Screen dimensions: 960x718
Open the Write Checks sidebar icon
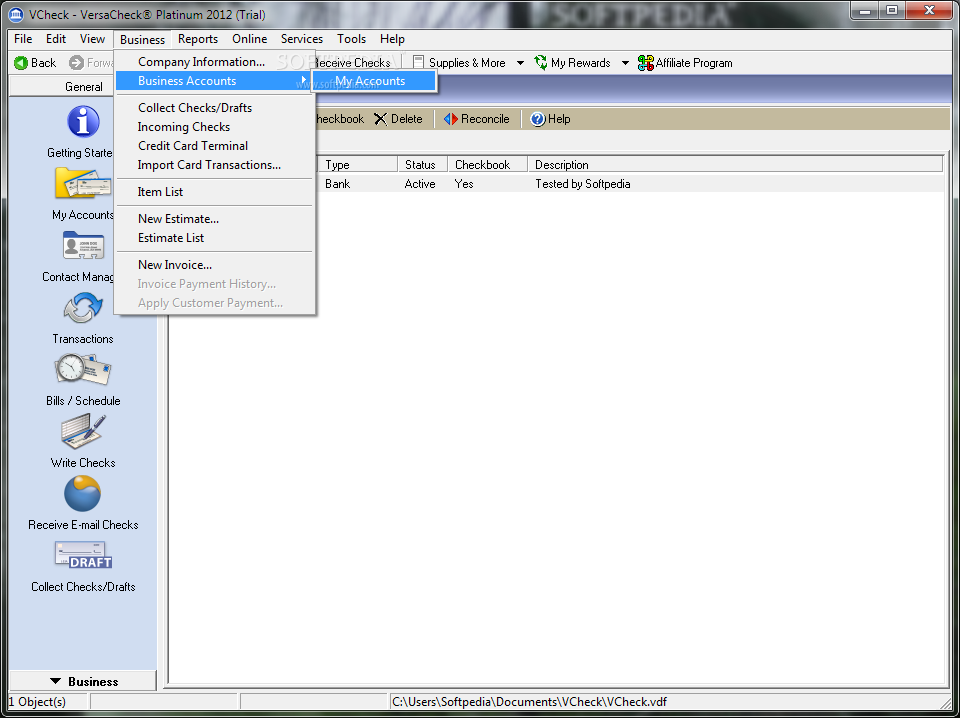click(x=83, y=432)
